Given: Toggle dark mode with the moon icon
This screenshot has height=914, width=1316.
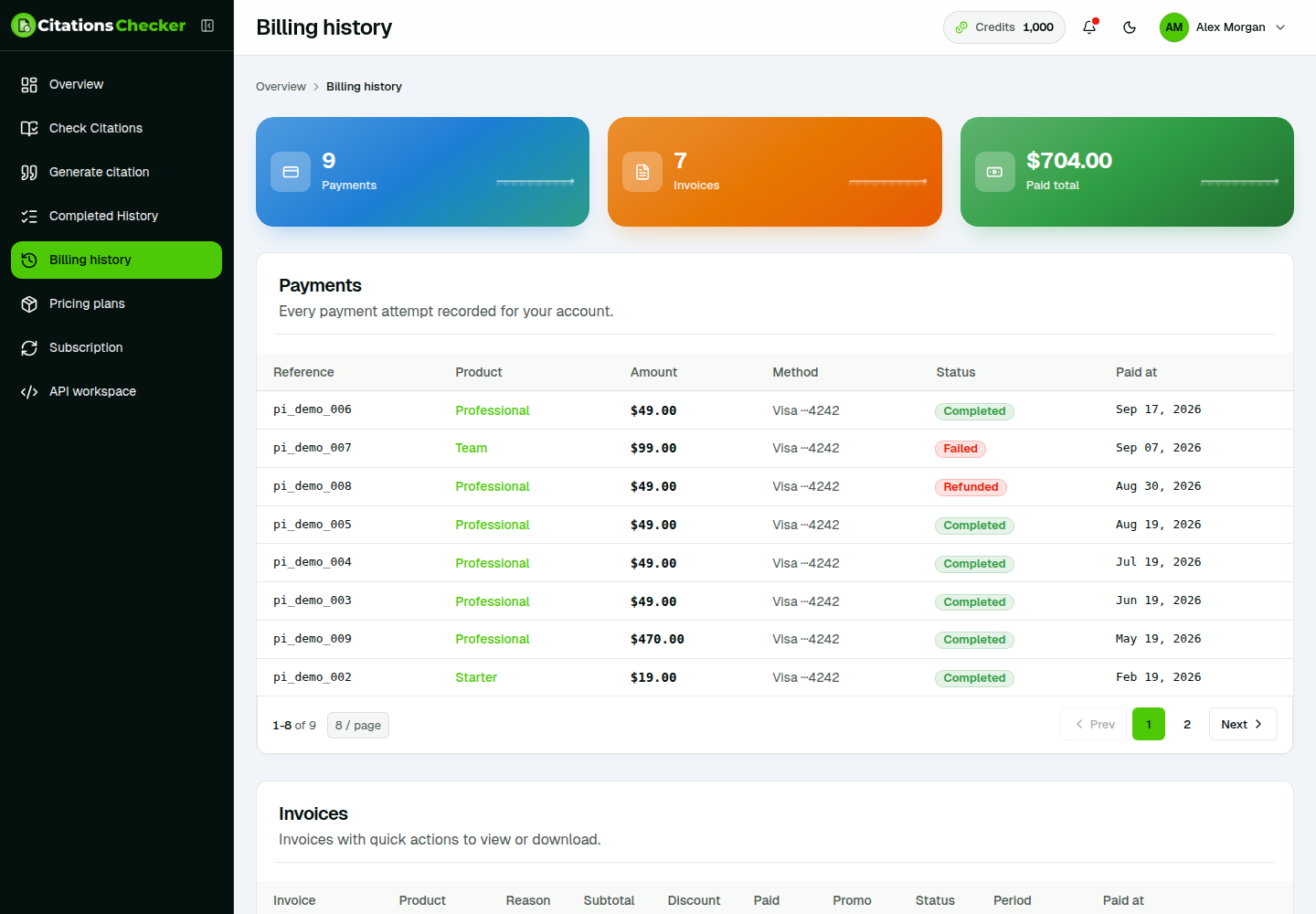Looking at the screenshot, I should tap(1130, 27).
